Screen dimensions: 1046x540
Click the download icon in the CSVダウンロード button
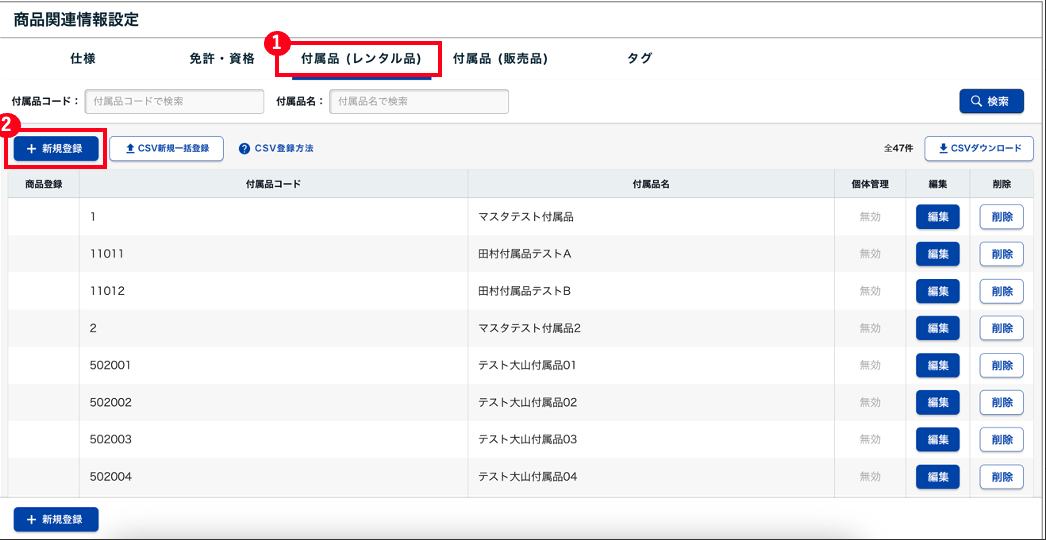pyautogui.click(x=943, y=149)
